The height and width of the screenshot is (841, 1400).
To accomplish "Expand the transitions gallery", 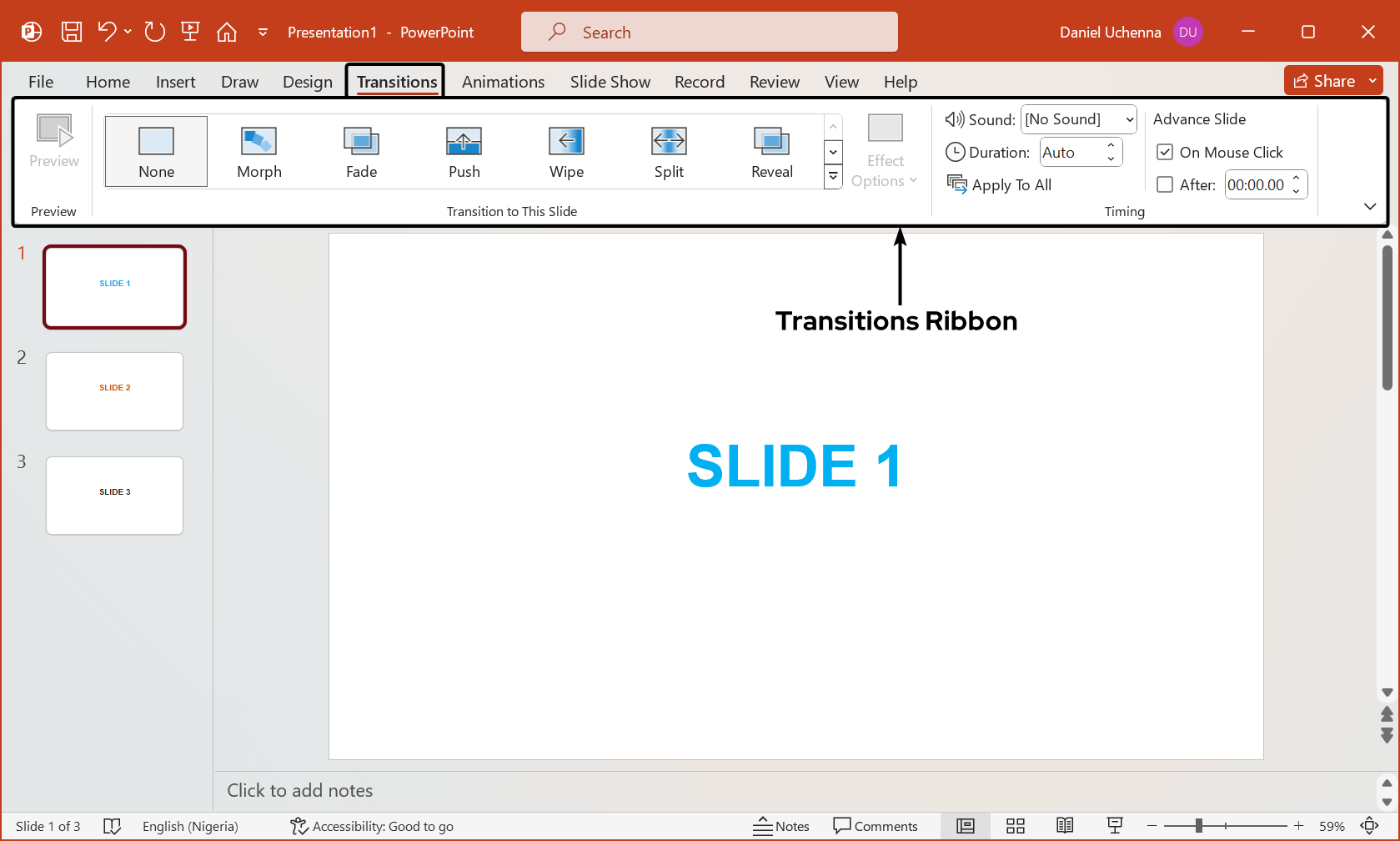I will 832,177.
